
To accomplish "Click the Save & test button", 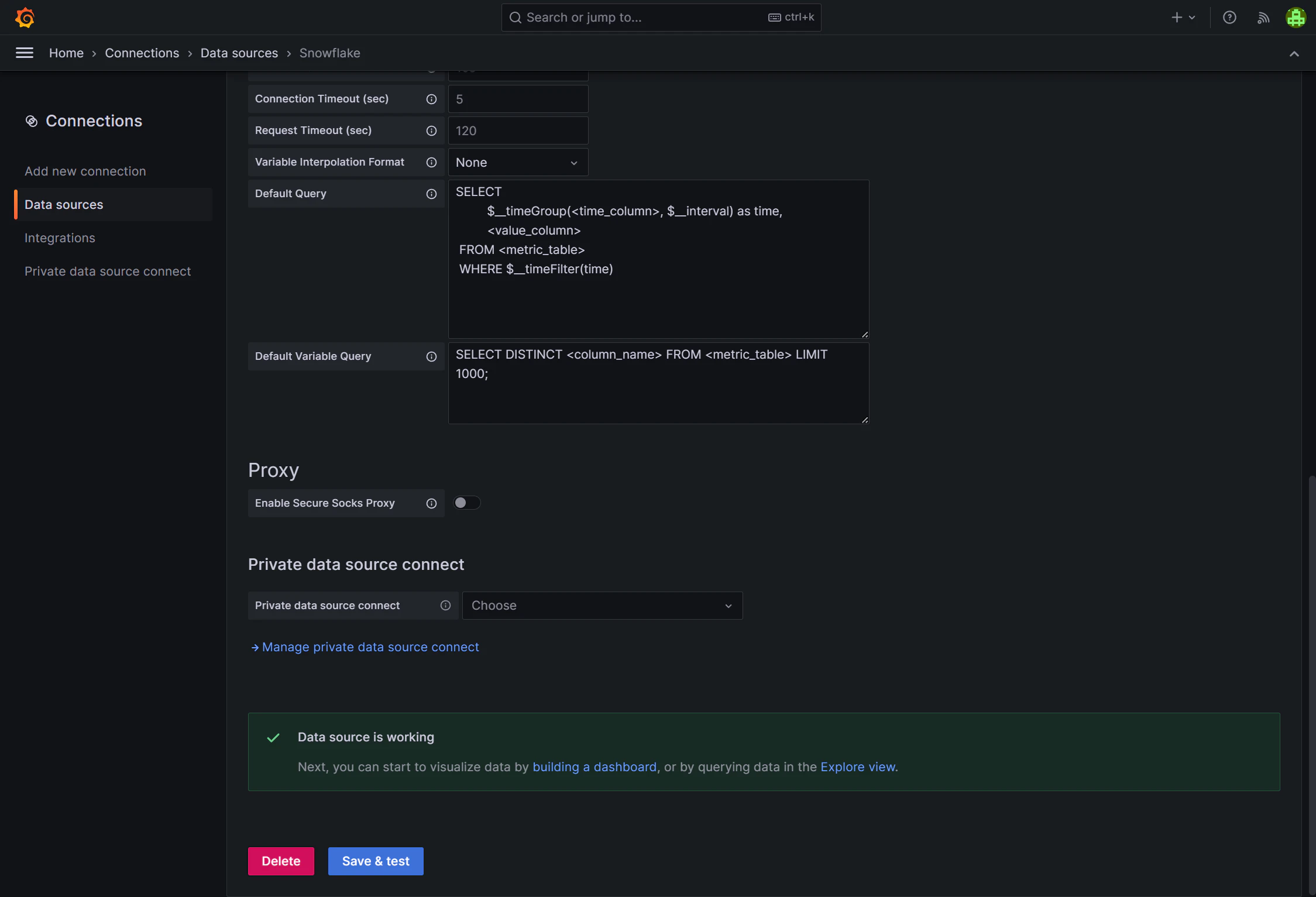I will click(x=376, y=861).
